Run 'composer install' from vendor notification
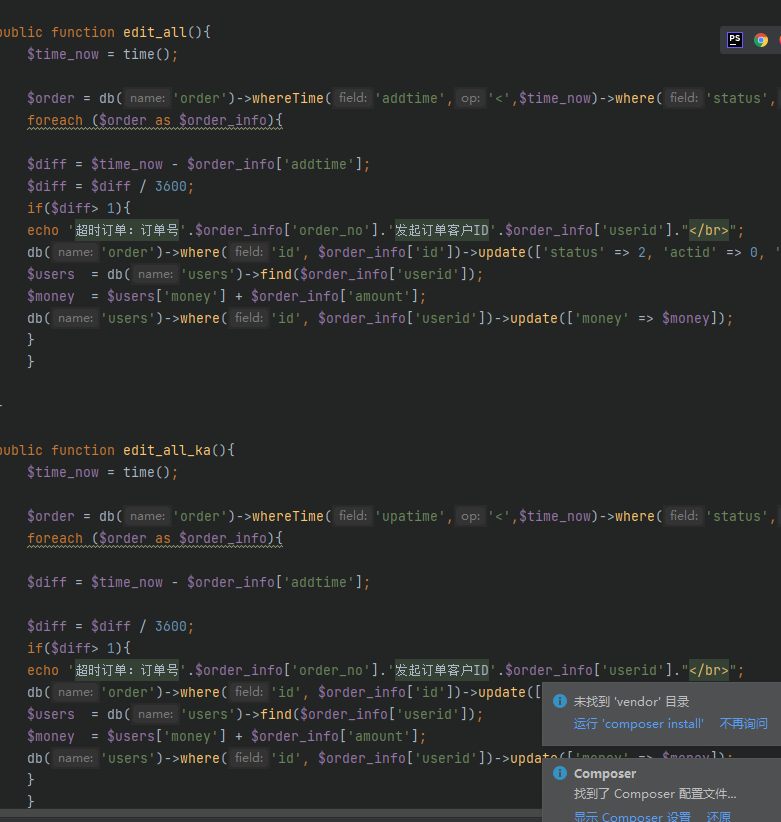The image size is (781, 822). 638,724
